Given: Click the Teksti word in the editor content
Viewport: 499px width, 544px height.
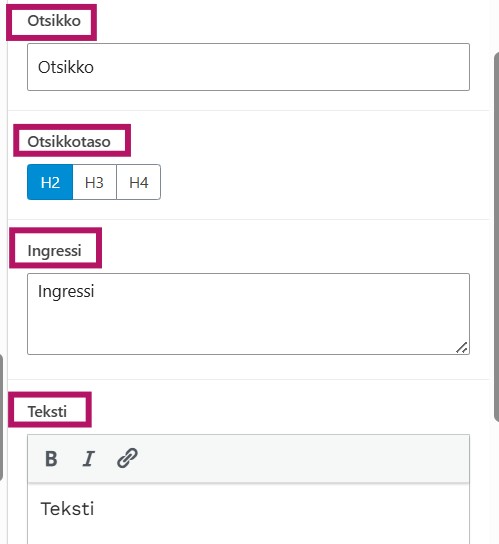Looking at the screenshot, I should click(67, 509).
